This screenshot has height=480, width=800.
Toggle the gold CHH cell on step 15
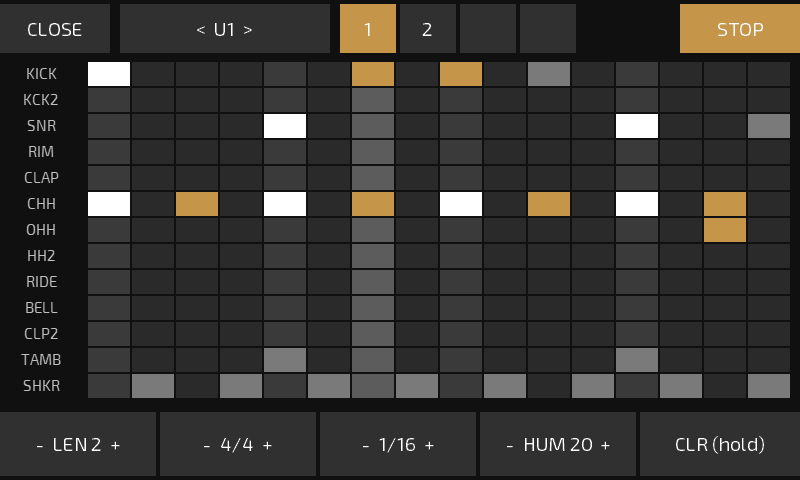tap(725, 204)
